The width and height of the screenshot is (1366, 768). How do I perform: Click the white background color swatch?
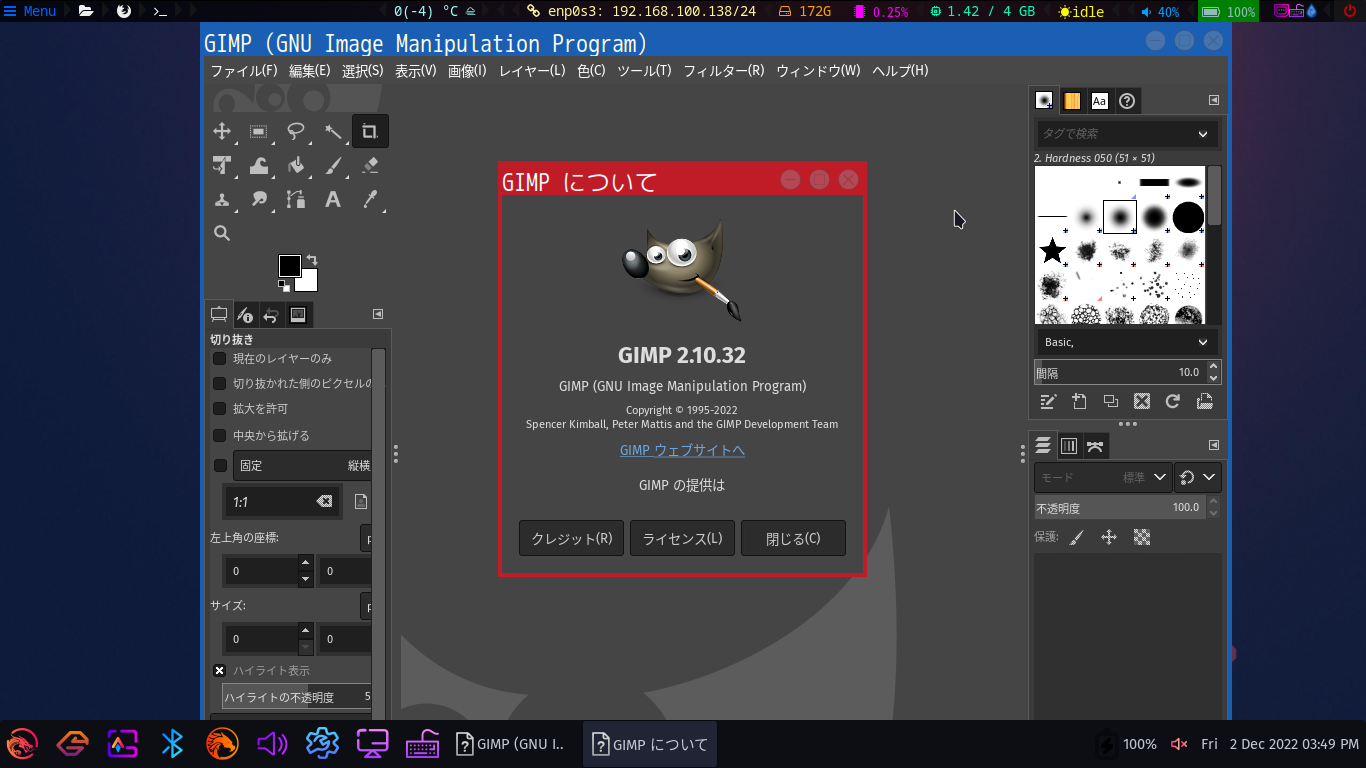coord(309,282)
